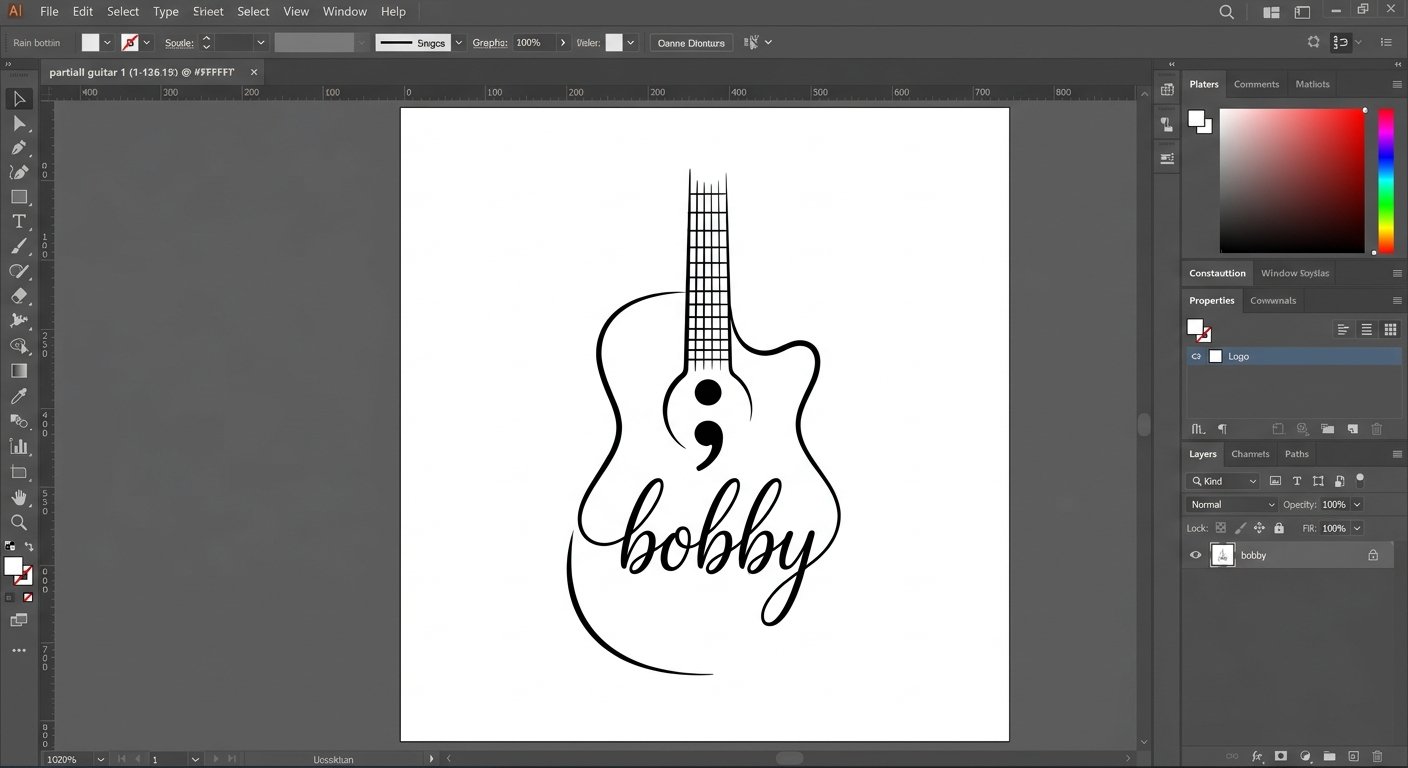Switch to the Comments tab
Screen dimensions: 1408x768
1256,85
